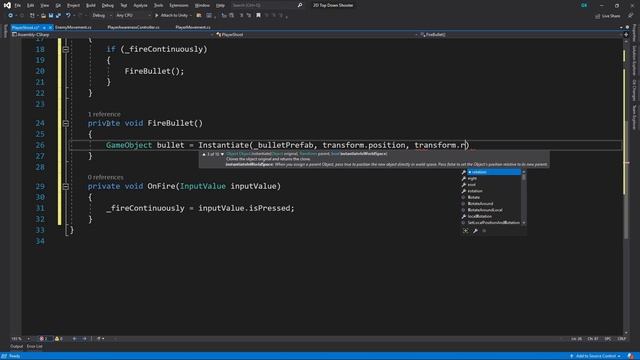
Task: Expand the Attach to Unity dropdown arrow
Action: (191, 16)
